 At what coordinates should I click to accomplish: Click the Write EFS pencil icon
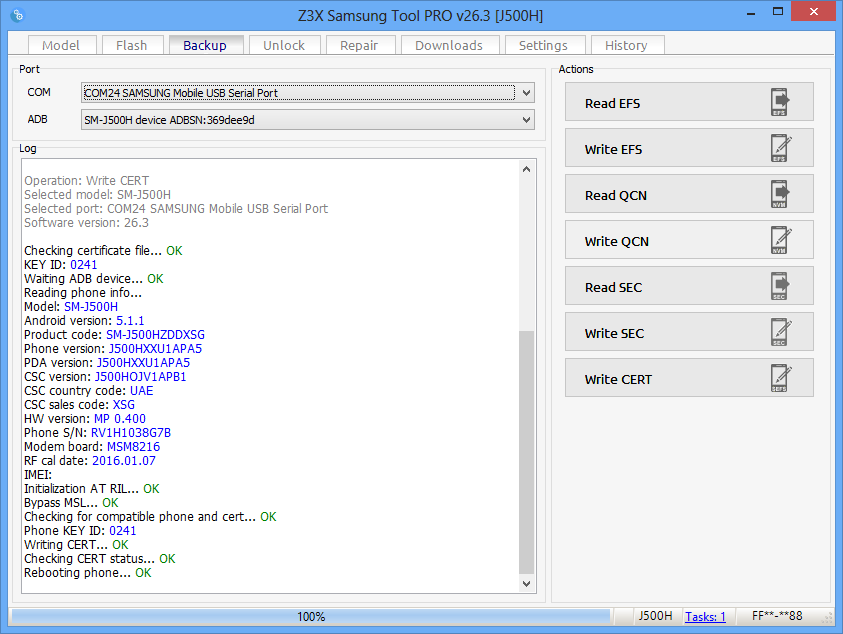coord(781,148)
